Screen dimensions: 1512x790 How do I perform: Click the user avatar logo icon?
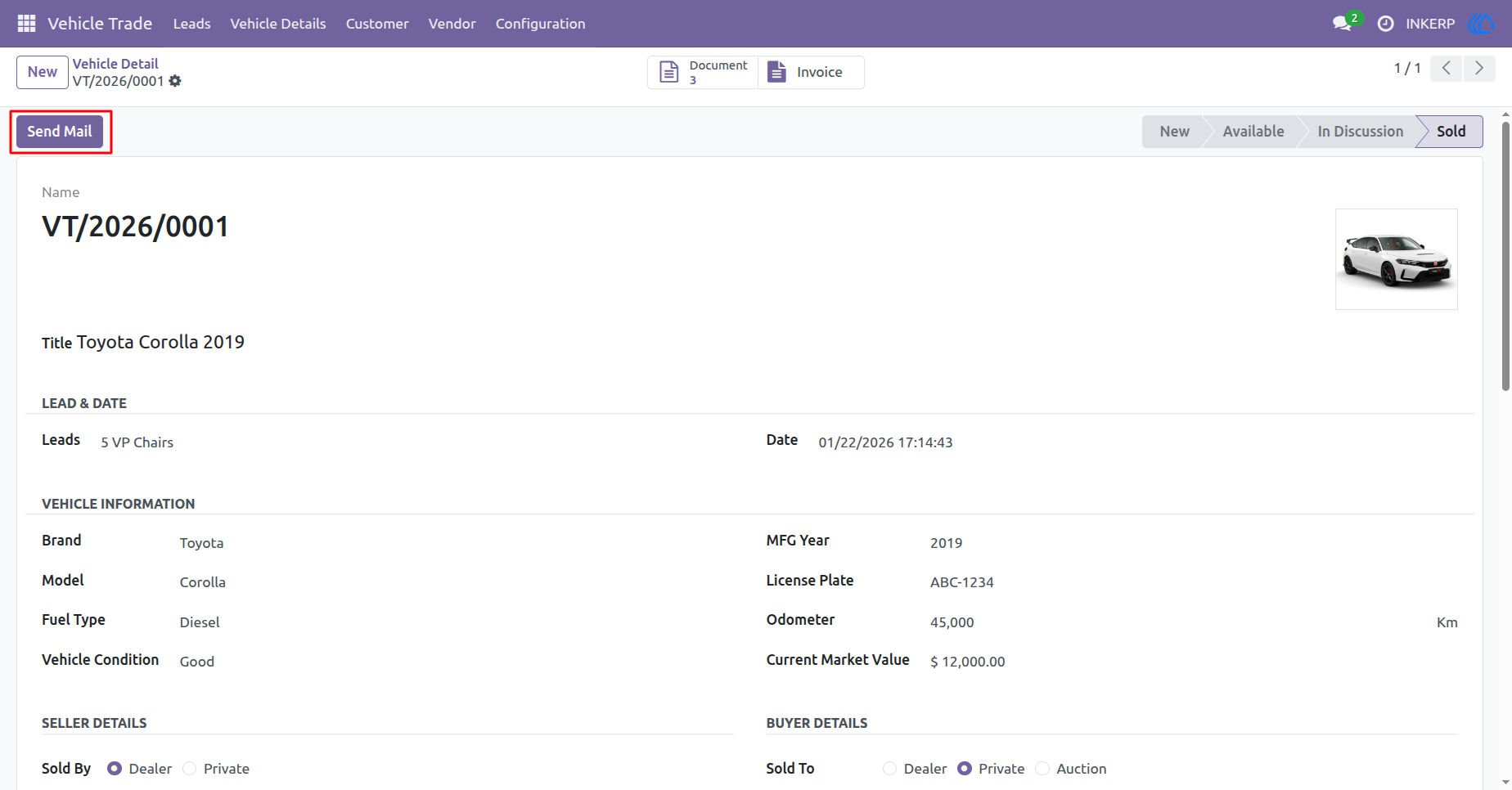(x=1481, y=24)
